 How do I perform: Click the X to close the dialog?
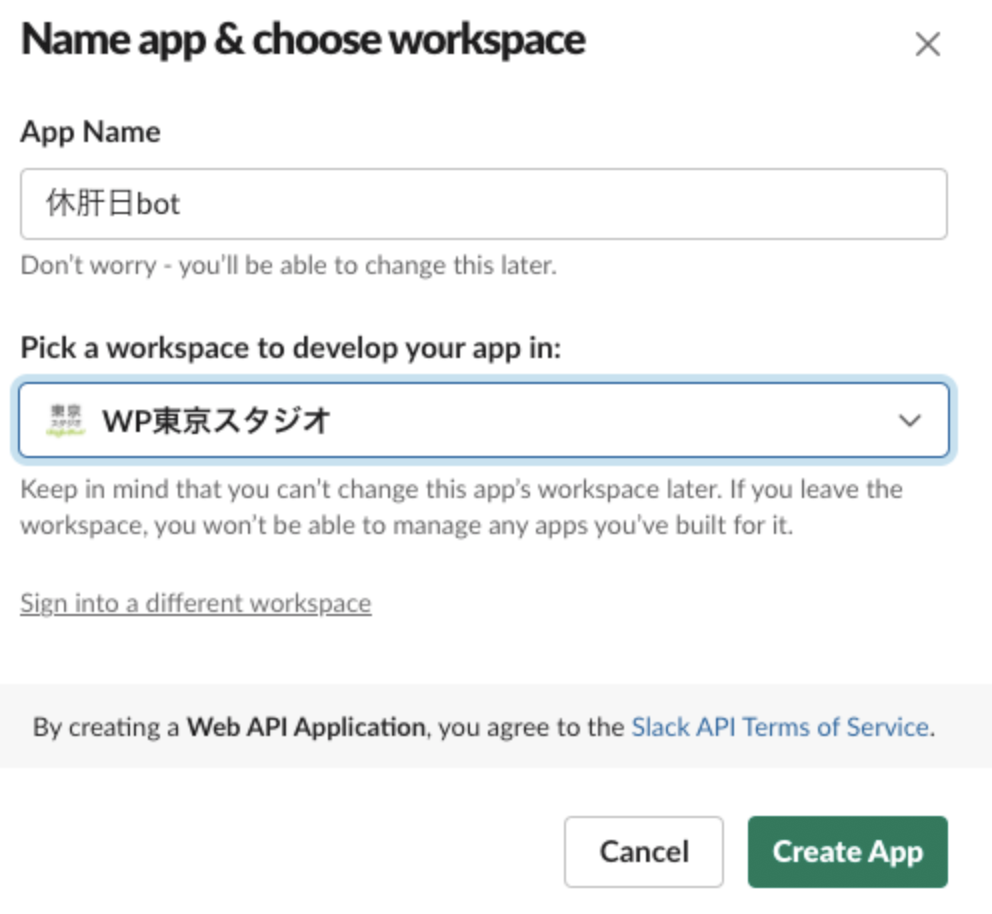pyautogui.click(x=928, y=44)
